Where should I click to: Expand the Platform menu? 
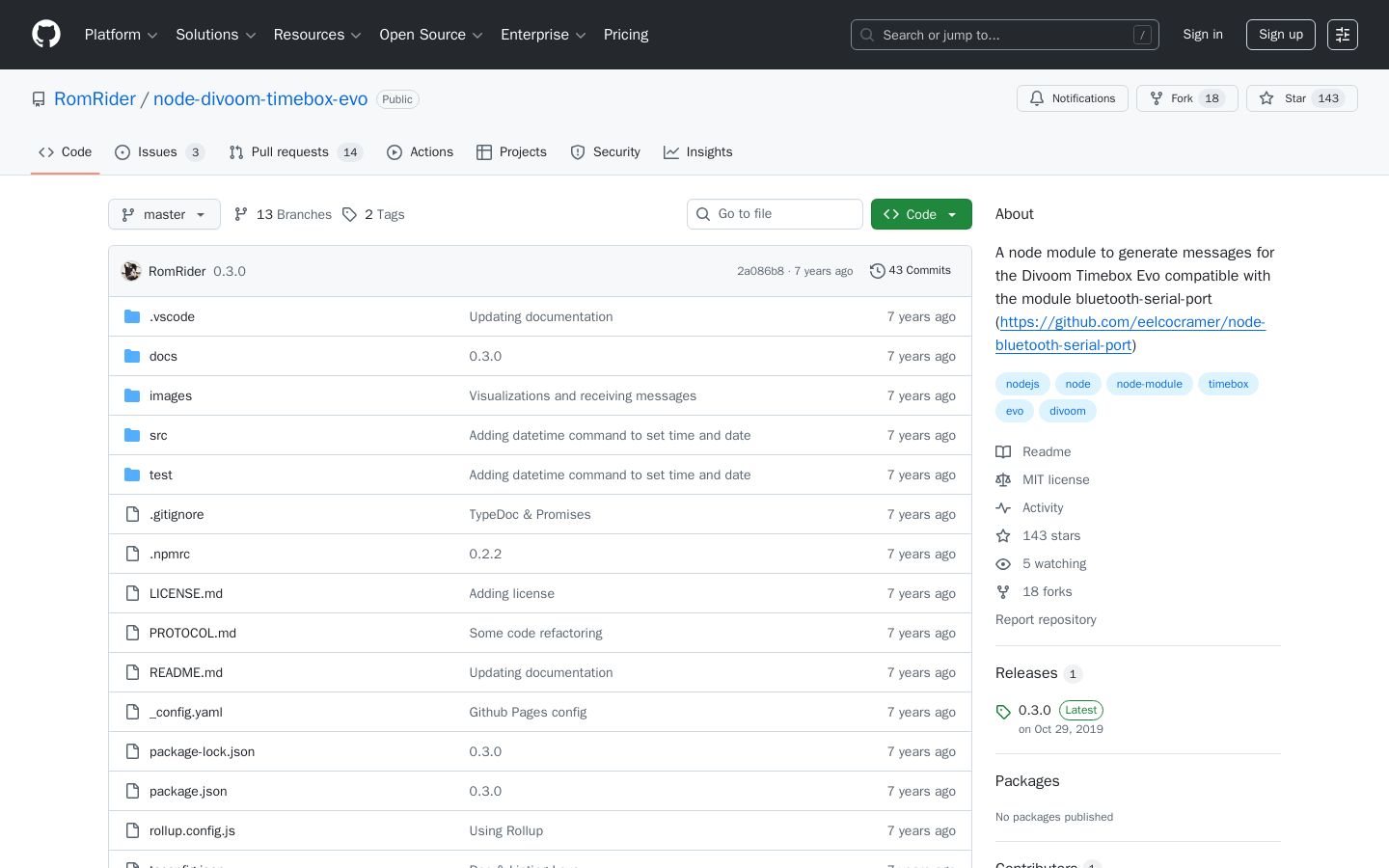[121, 35]
